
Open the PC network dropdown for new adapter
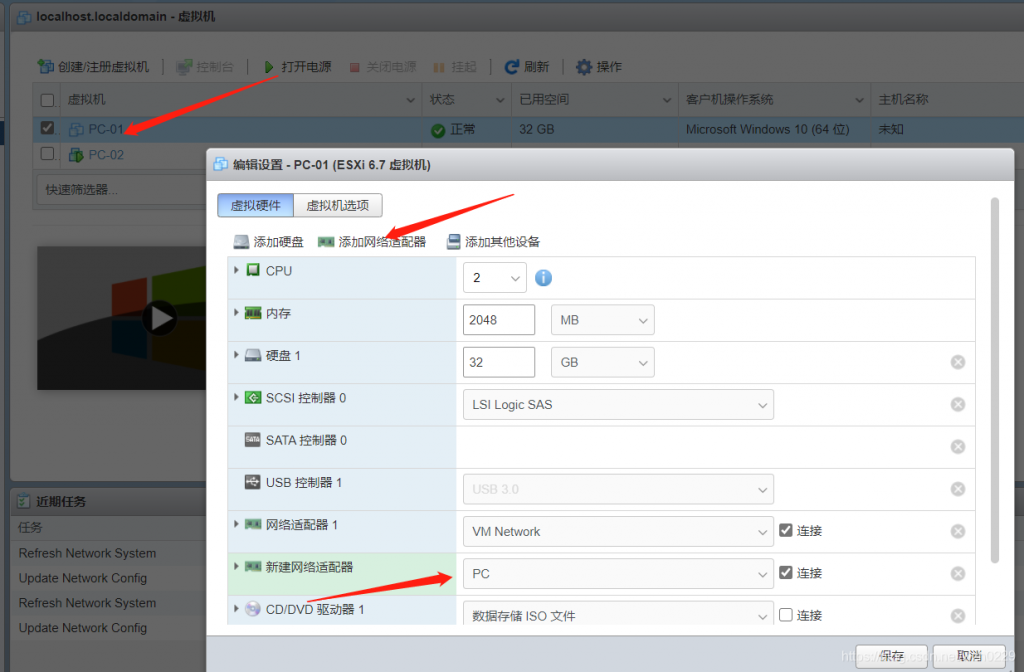coord(618,573)
